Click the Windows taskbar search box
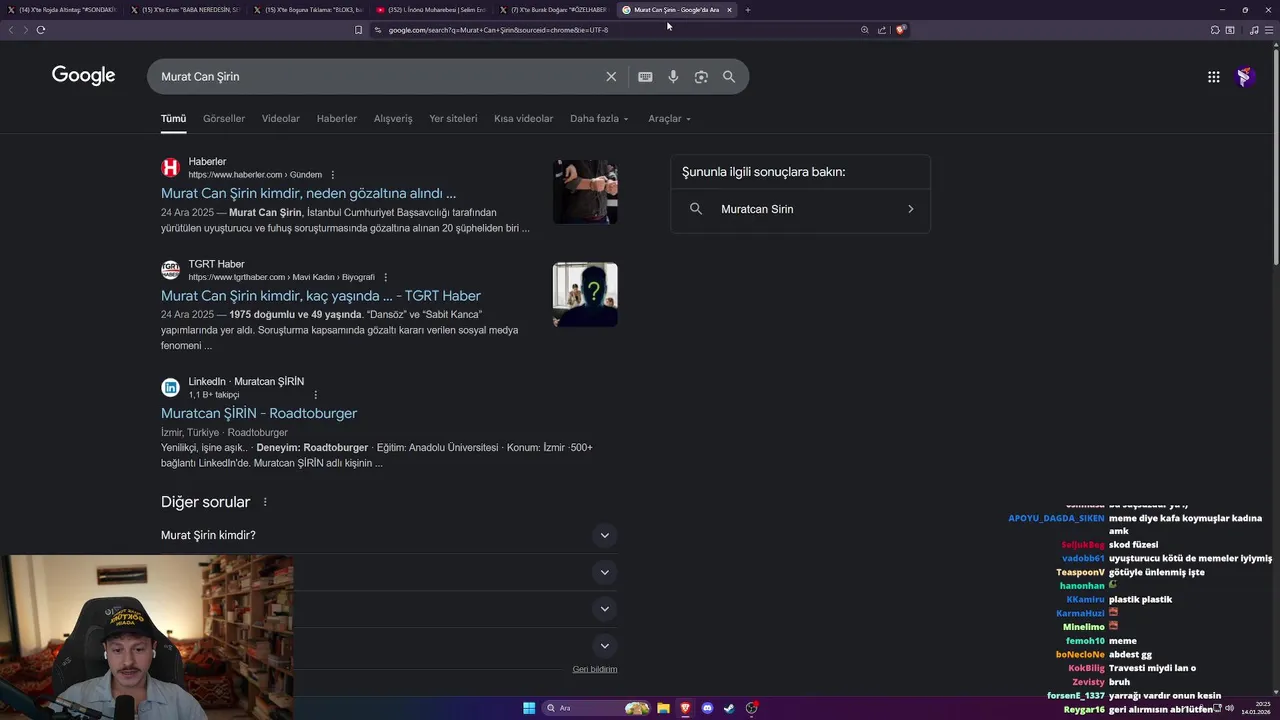The width and height of the screenshot is (1280, 720). [x=597, y=708]
